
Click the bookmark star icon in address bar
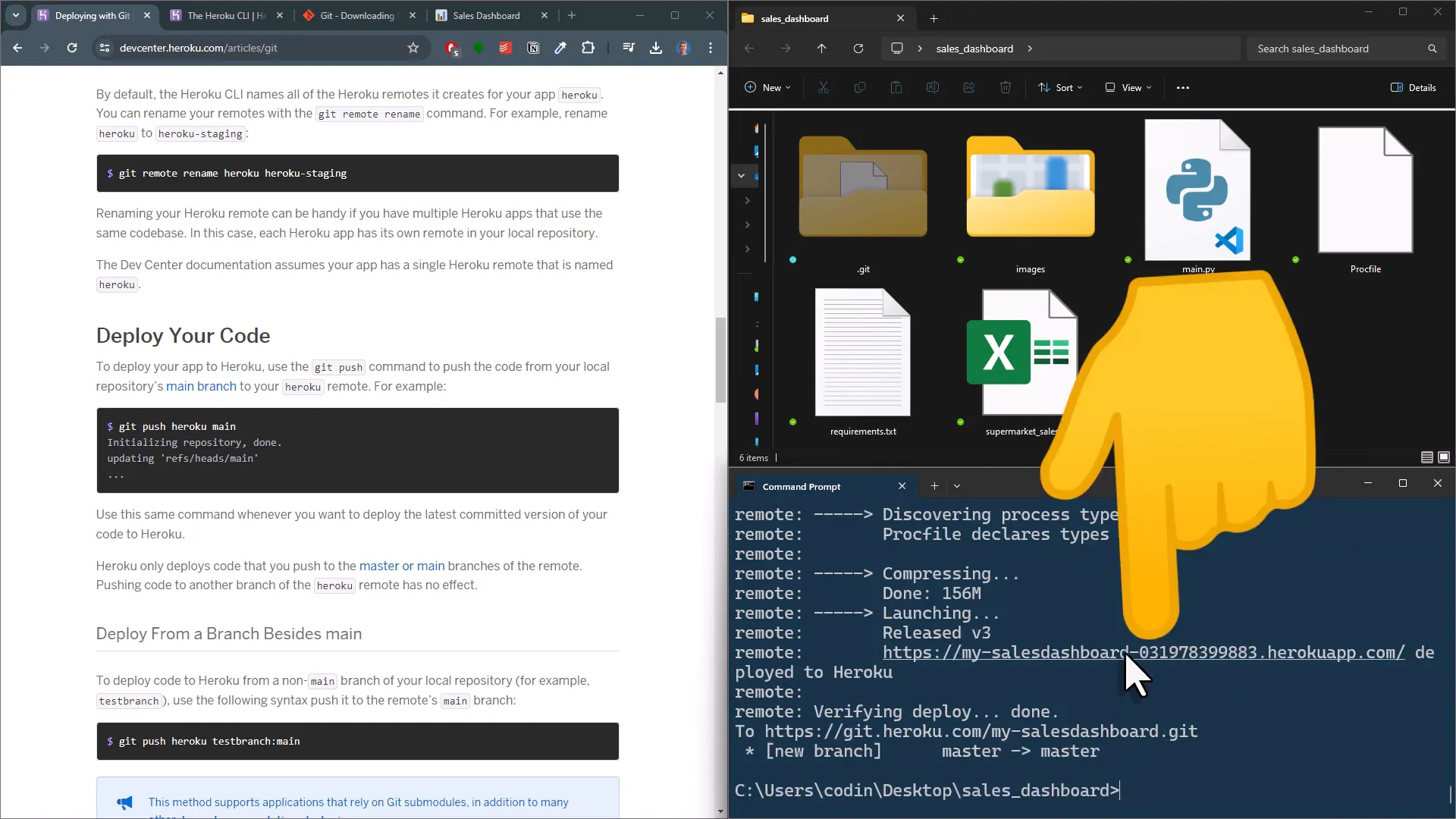[413, 48]
